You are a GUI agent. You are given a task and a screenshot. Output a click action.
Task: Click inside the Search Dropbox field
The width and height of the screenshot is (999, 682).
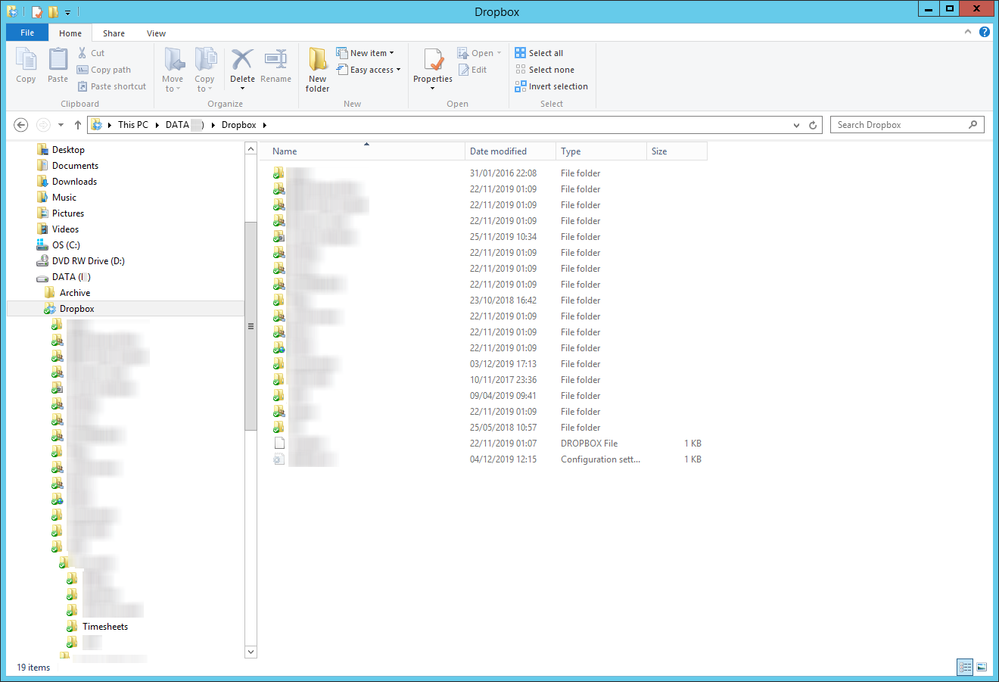pyautogui.click(x=900, y=124)
